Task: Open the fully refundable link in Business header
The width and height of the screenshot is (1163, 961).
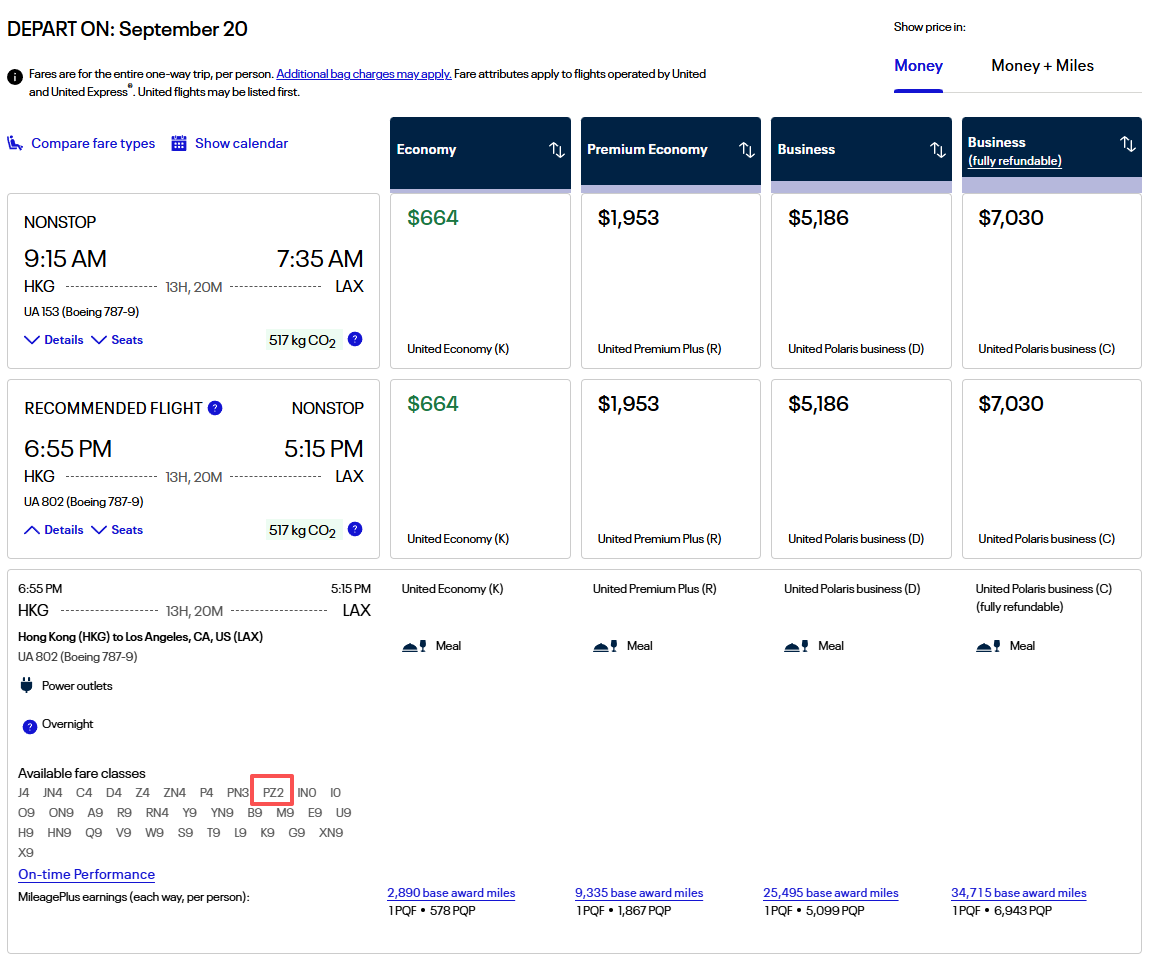Action: (1015, 161)
